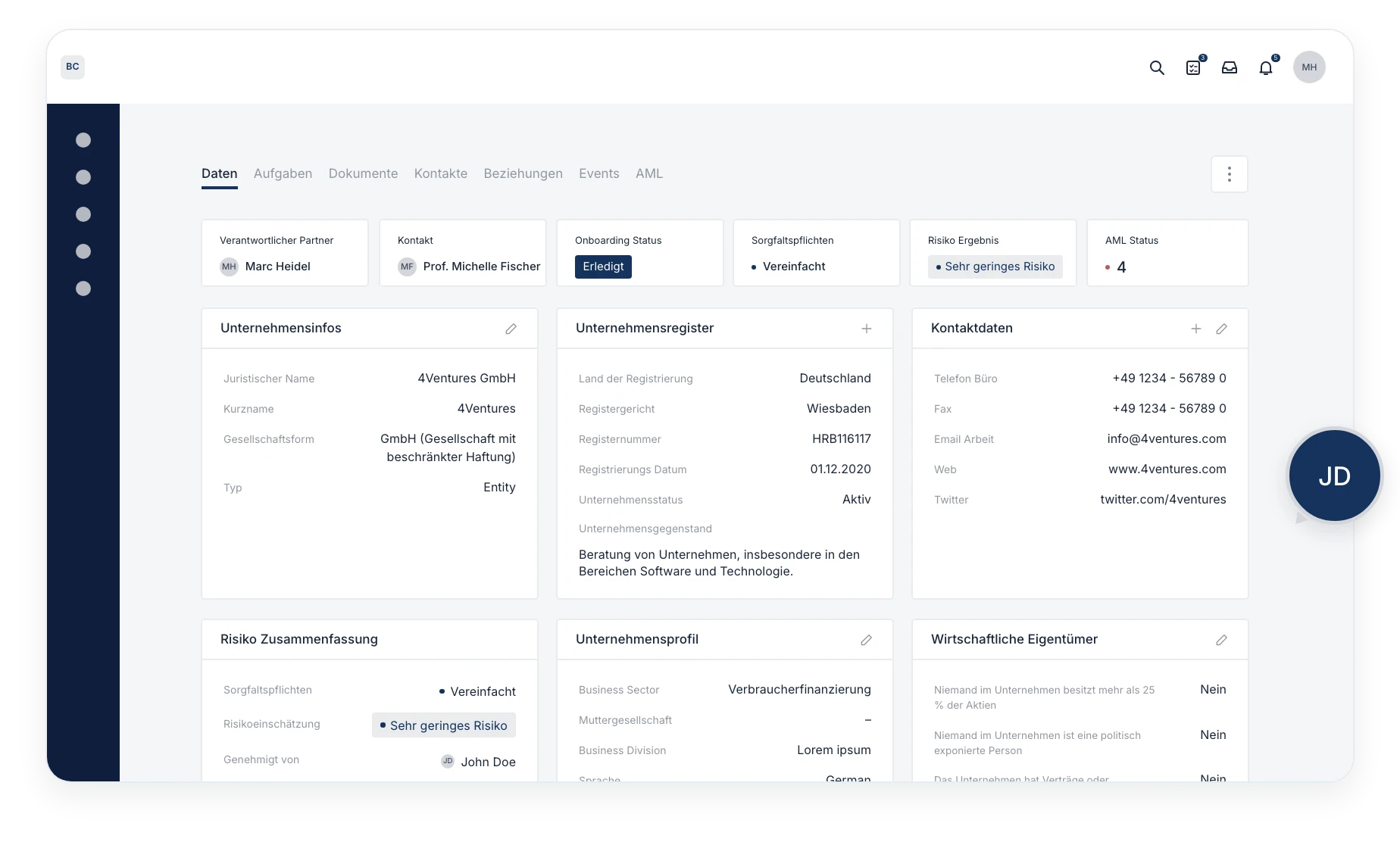Open the search icon in header
Viewport: 1400px width, 845px height.
(x=1157, y=67)
